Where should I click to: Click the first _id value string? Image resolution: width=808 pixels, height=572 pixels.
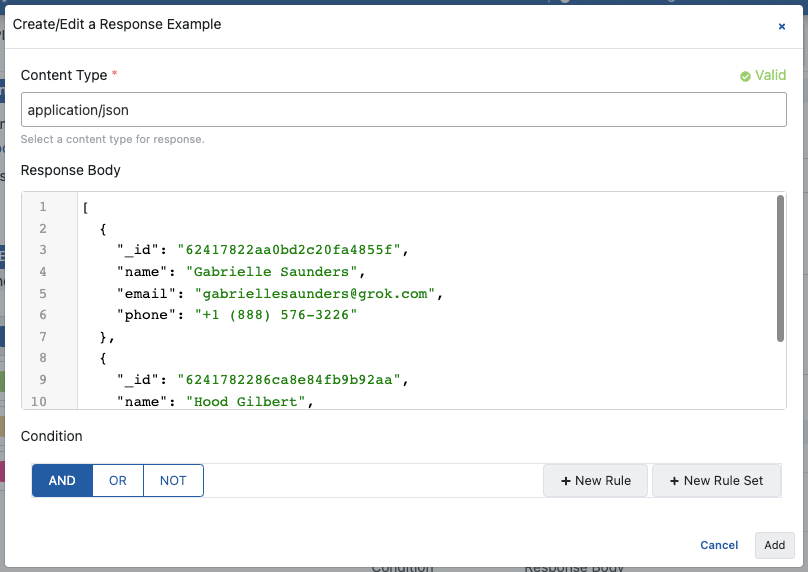pos(292,250)
